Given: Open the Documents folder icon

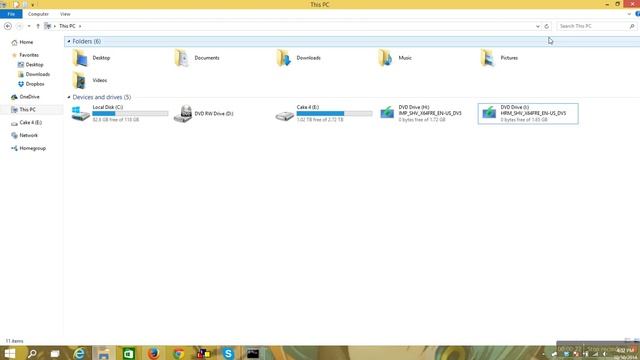Looking at the screenshot, I should [x=182, y=58].
